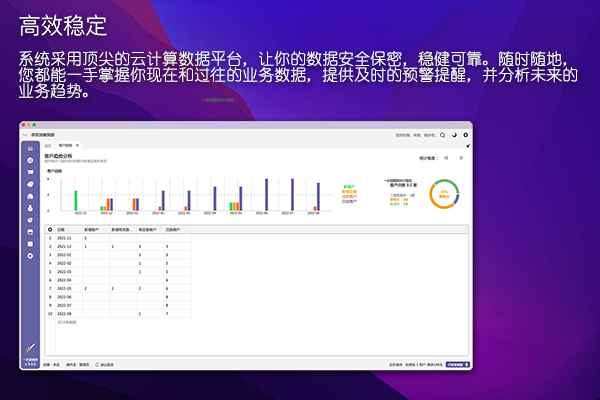The width and height of the screenshot is (600, 400).
Task: Toggle the red legend entry
Action: point(349,196)
